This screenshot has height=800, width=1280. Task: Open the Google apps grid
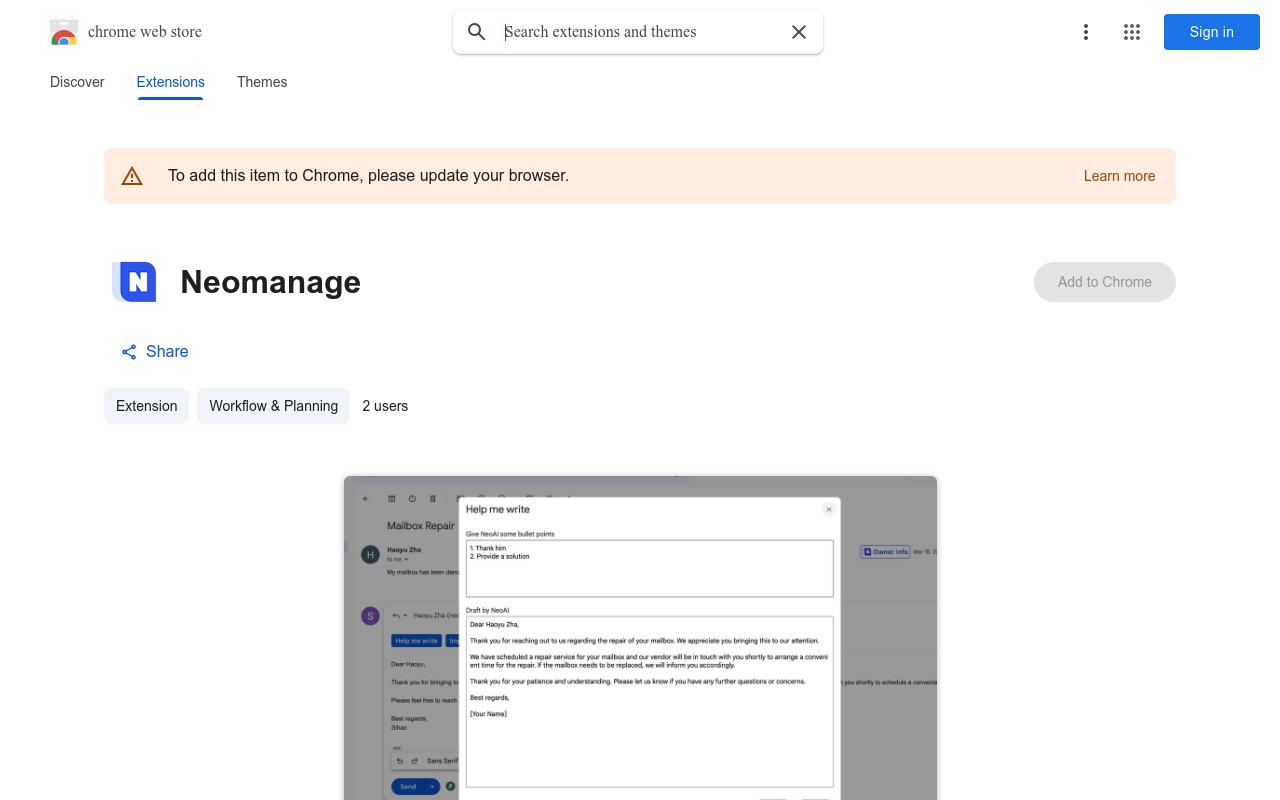click(x=1132, y=32)
